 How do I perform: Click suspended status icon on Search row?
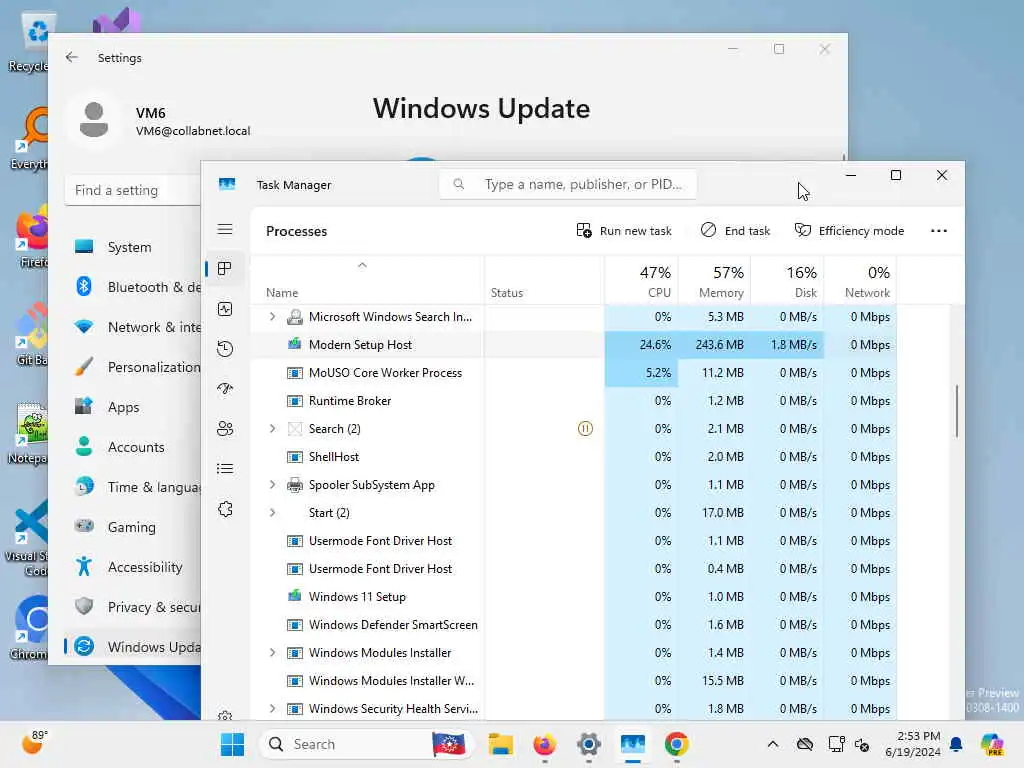pos(585,428)
